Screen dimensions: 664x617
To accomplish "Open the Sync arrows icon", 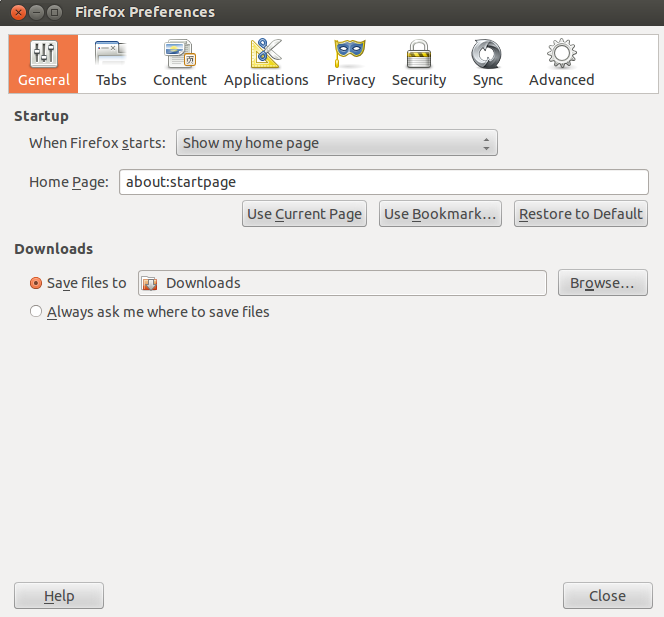I will tap(487, 54).
